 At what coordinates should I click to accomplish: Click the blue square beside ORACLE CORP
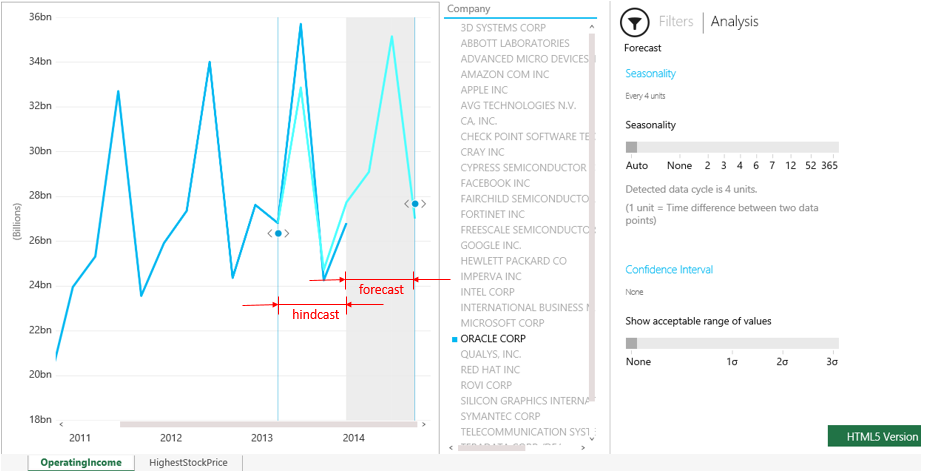click(453, 339)
